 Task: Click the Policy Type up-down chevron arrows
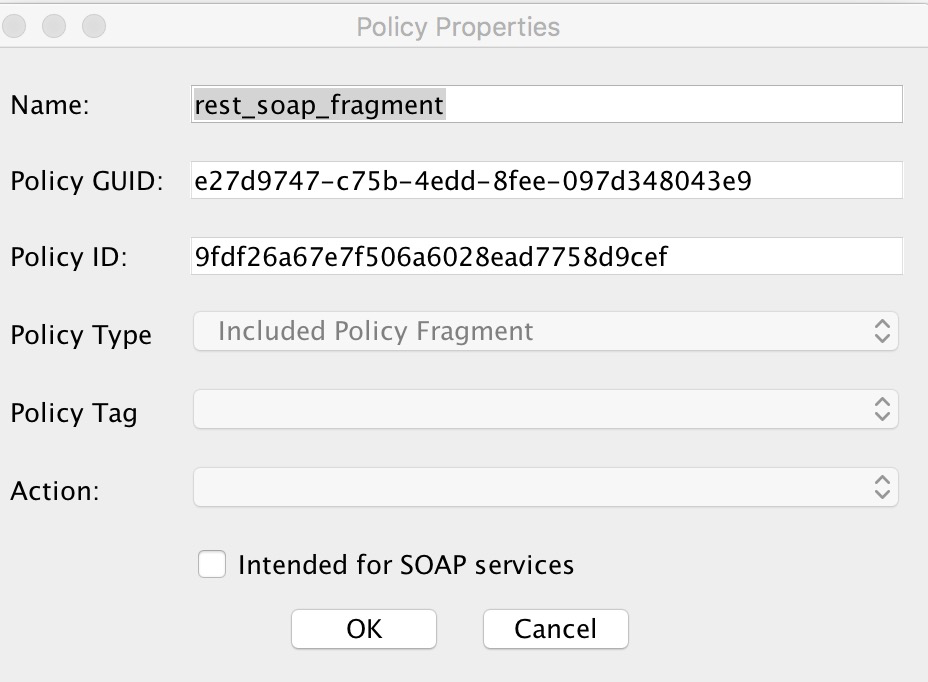(x=882, y=331)
